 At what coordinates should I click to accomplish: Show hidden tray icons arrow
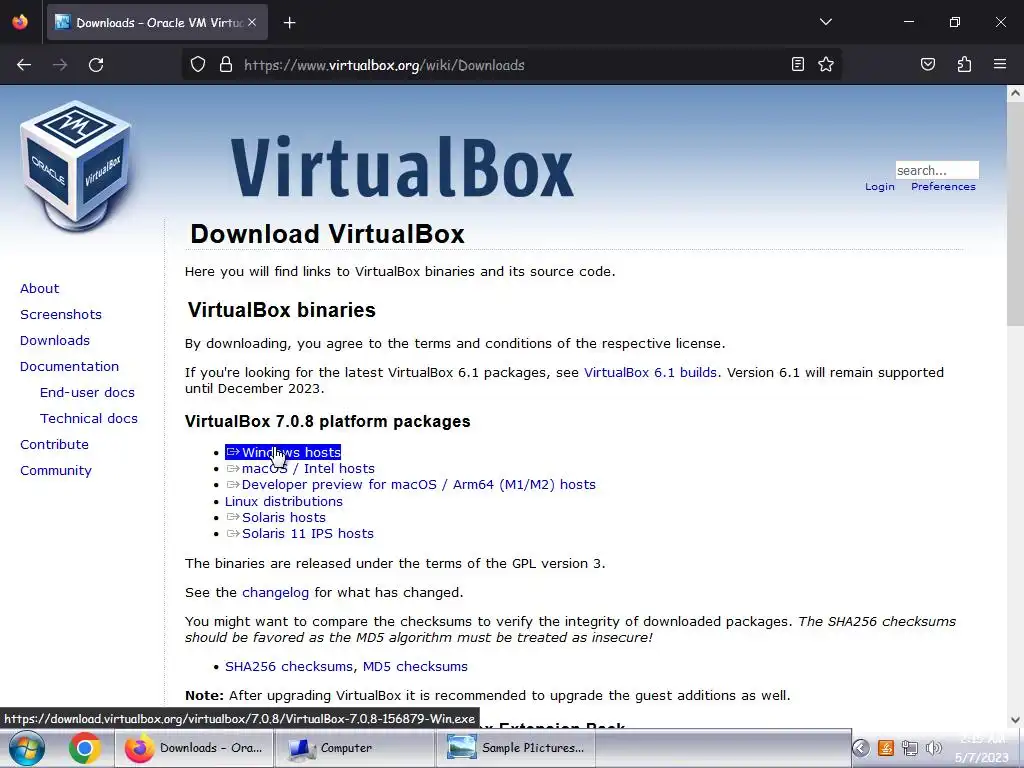pyautogui.click(x=861, y=748)
